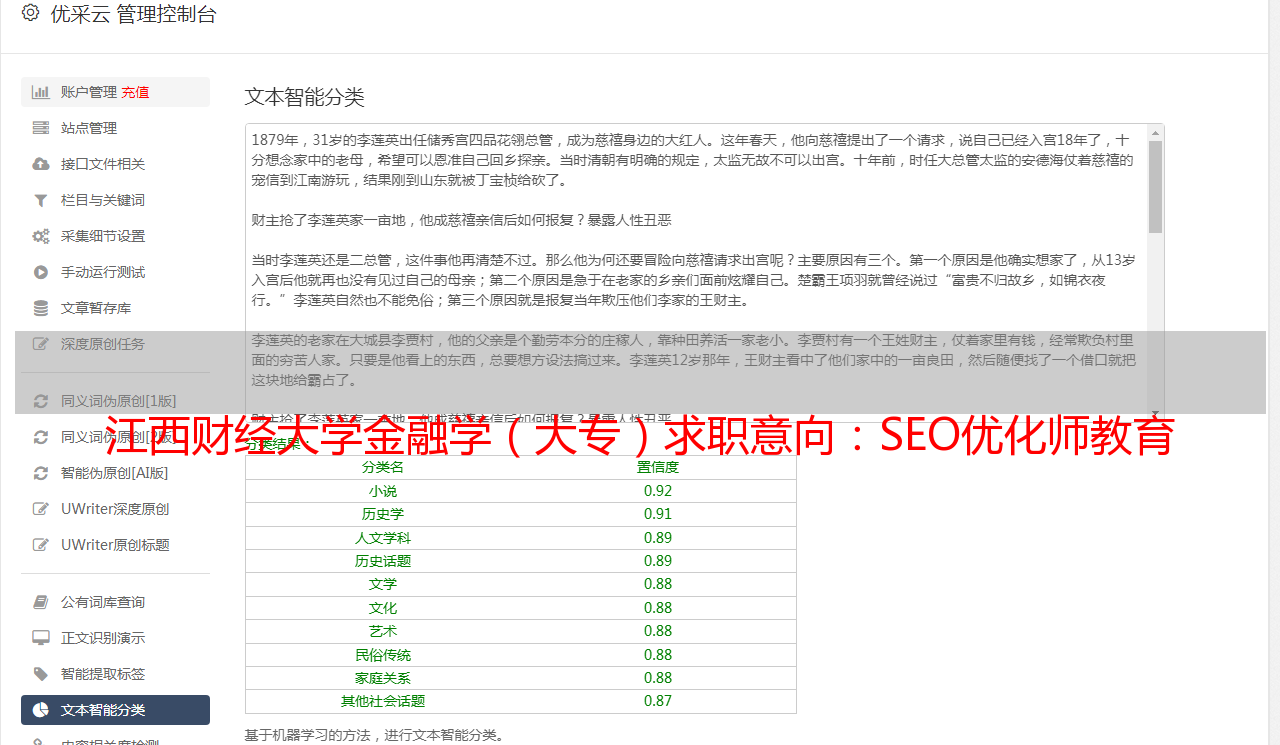
Task: Click the 家庭关系 category cell
Action: (x=383, y=678)
